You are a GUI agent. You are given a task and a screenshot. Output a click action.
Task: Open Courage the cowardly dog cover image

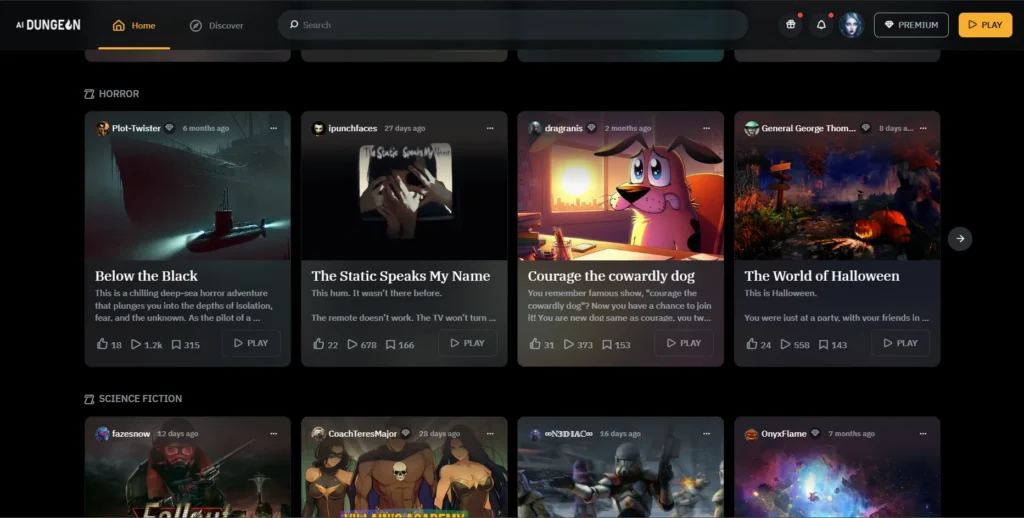coord(620,186)
